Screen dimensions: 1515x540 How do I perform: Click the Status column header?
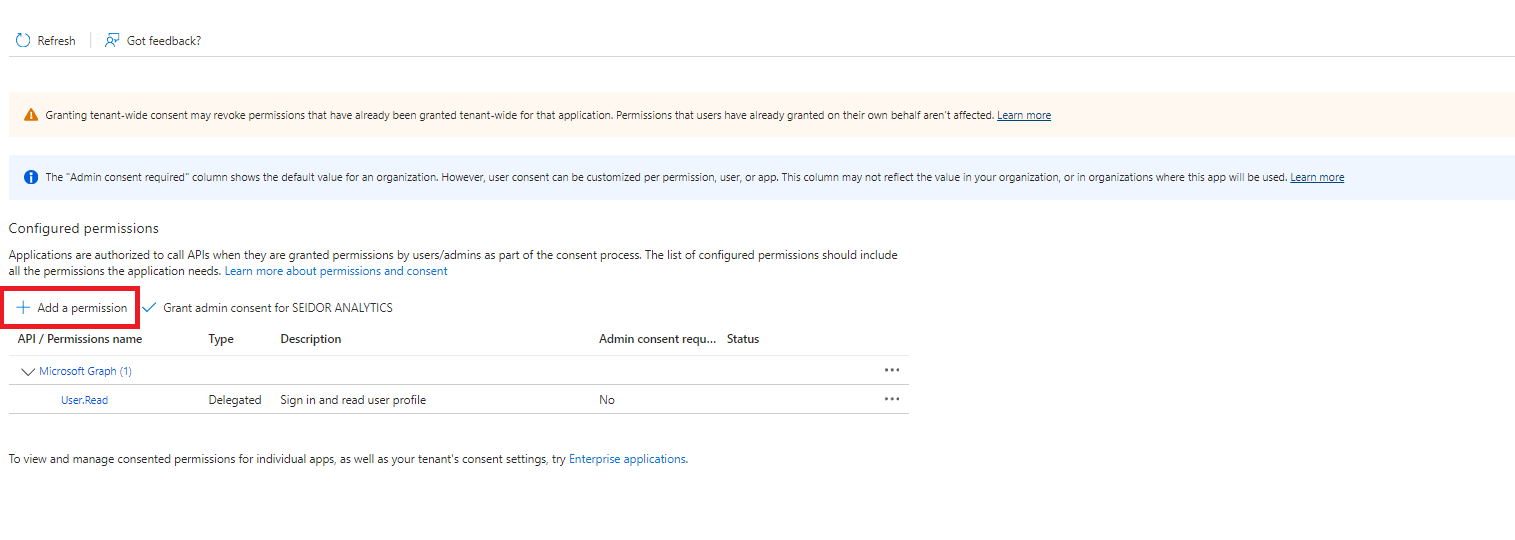(743, 339)
